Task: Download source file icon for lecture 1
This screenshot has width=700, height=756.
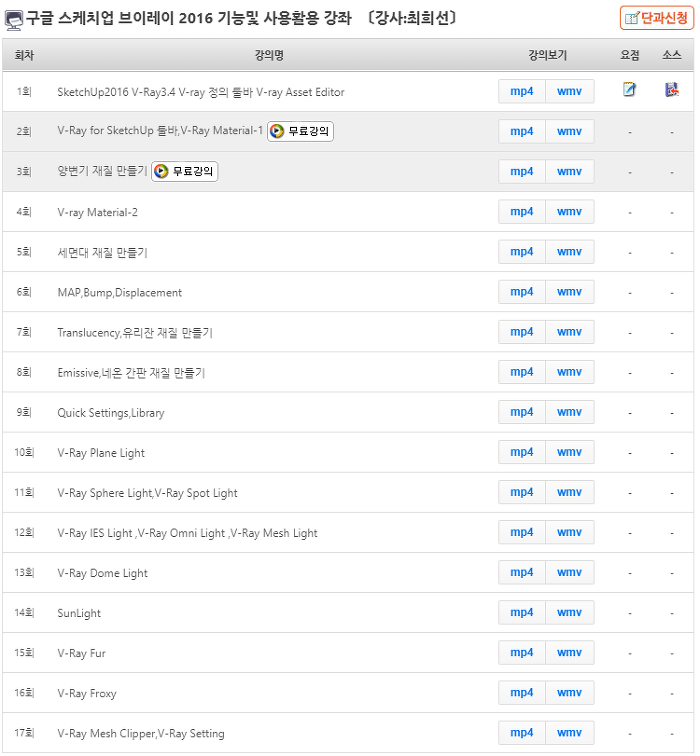Action: (672, 89)
